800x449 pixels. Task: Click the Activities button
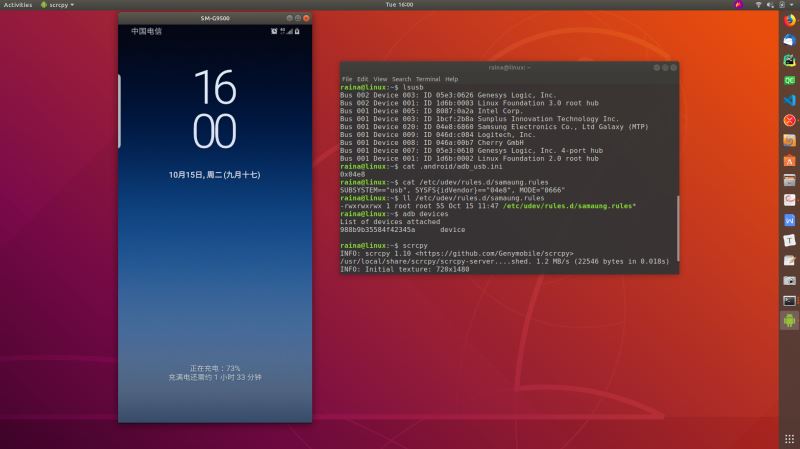tap(18, 5)
